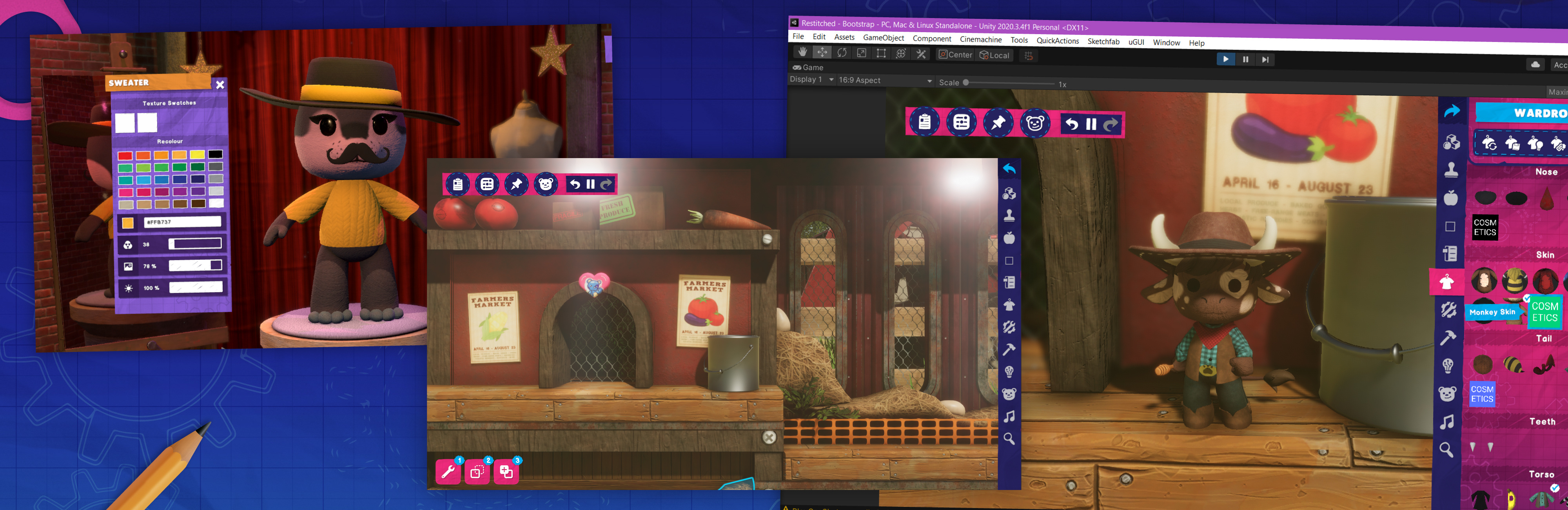
Task: Pause the Unity editor playback
Action: pos(1245,59)
